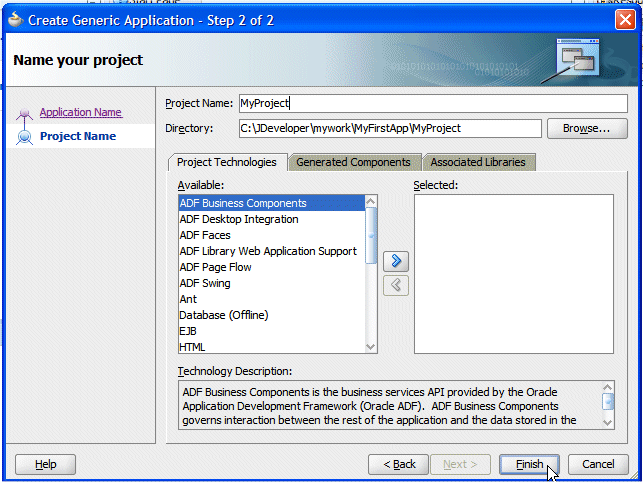Viewport: 643px width, 482px height.
Task: Select Database (Offline) technology
Action: 271,315
